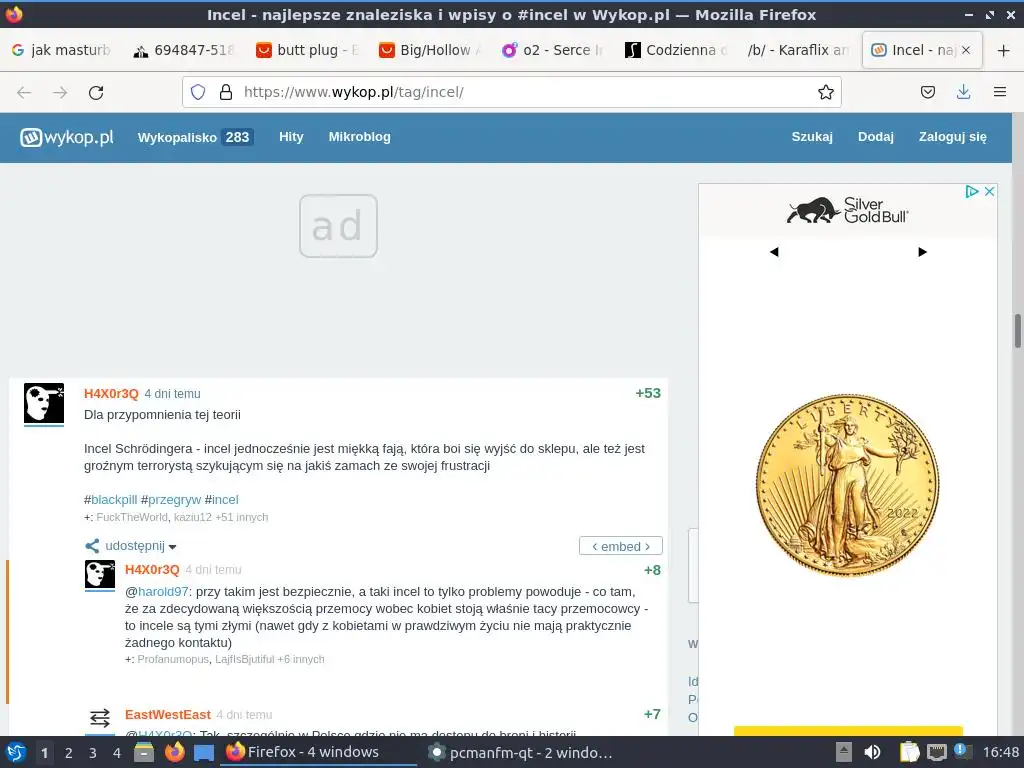Viewport: 1024px width, 768px height.
Task: Open the Firefox hamburger application menu
Action: tap(1000, 92)
